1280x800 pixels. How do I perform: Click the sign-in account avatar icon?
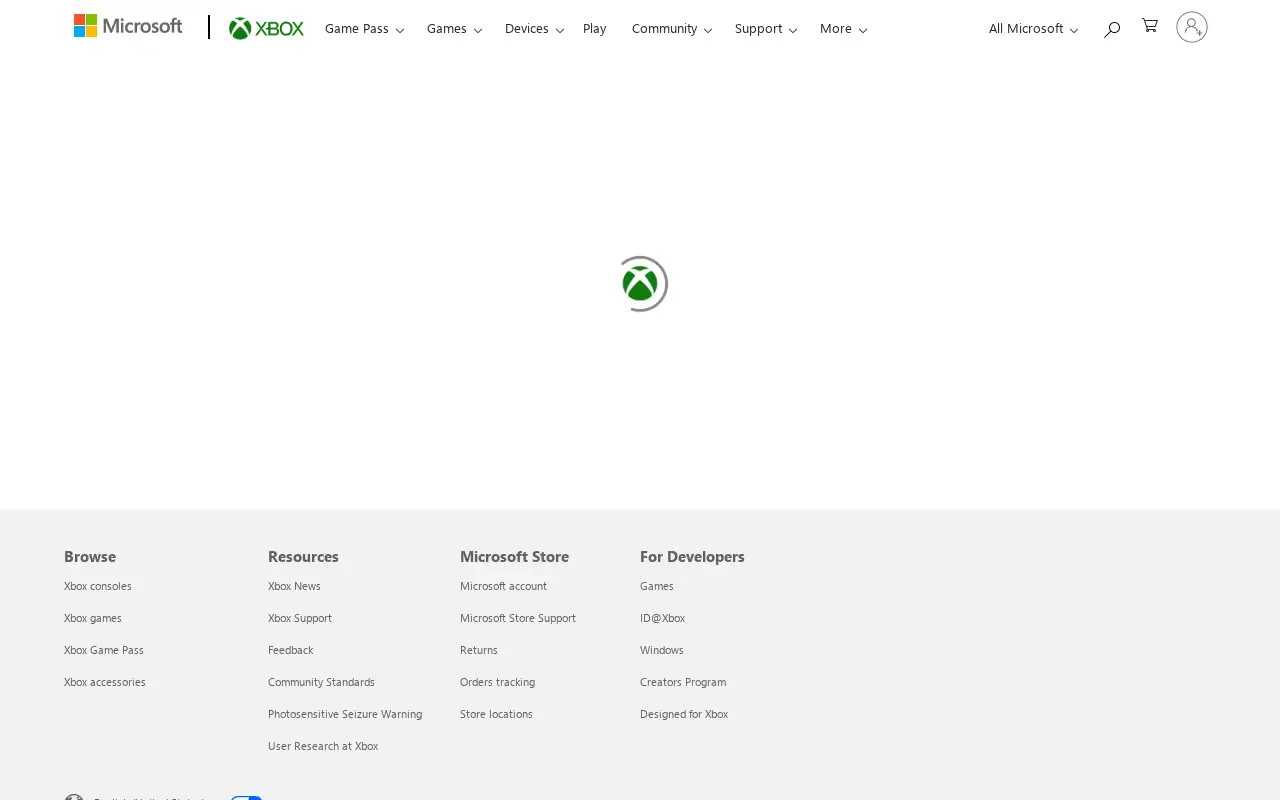[x=1192, y=27]
